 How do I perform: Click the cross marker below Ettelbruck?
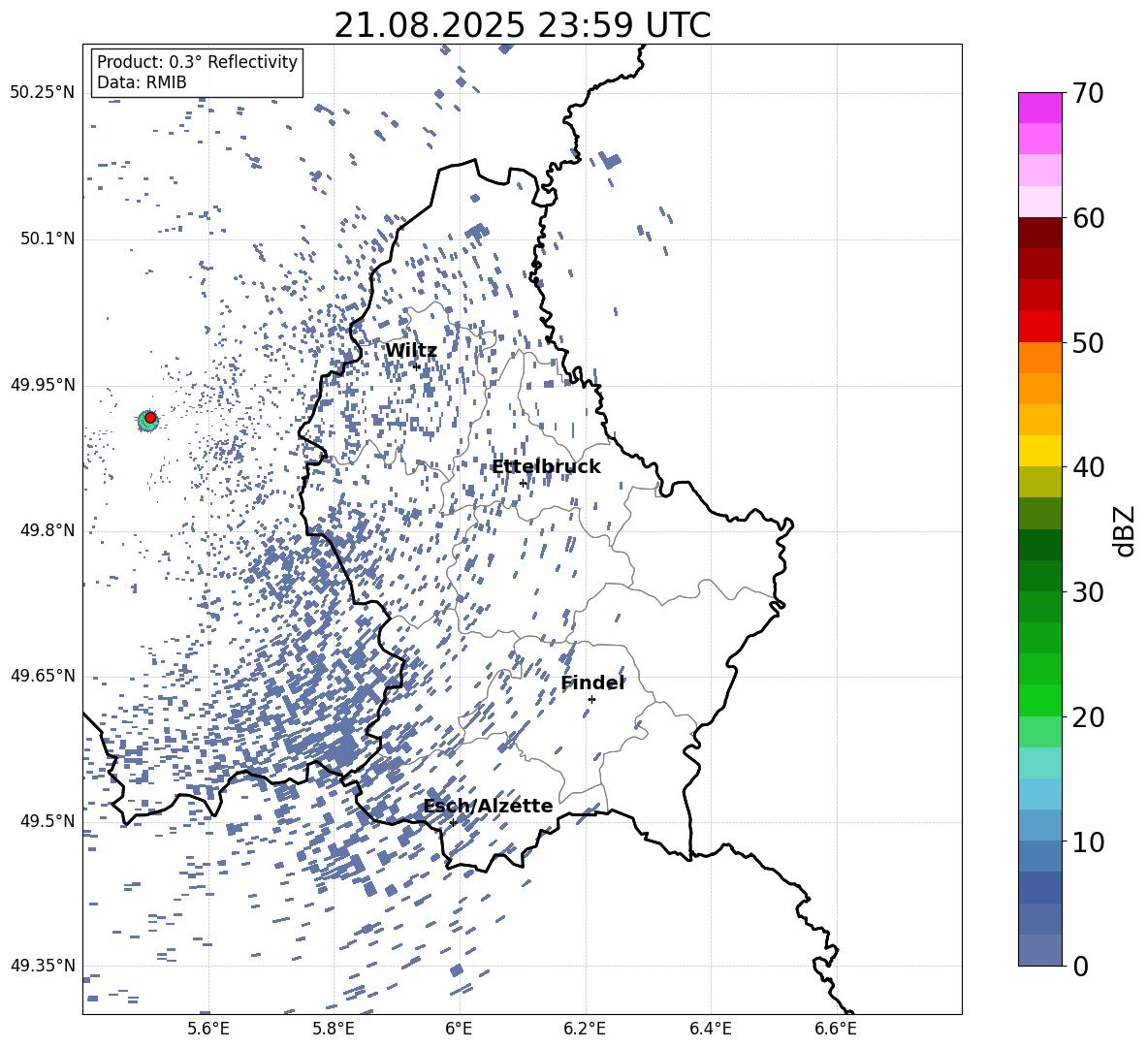(x=523, y=484)
